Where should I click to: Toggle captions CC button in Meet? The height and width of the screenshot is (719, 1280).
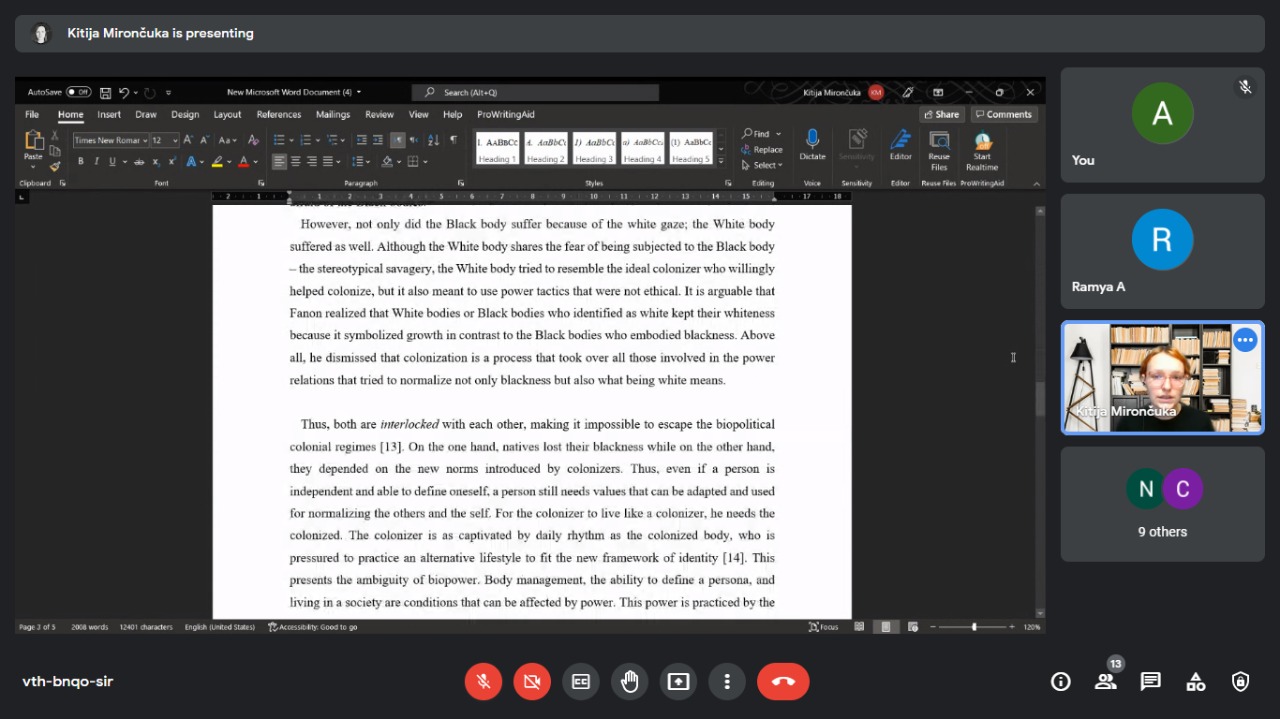click(x=581, y=681)
